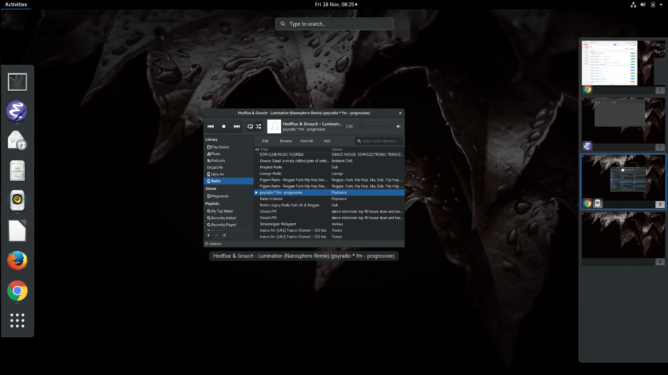Viewport: 668px width, 375px height.
Task: Skip to previous track in Rhythmbox
Action: tap(210, 127)
